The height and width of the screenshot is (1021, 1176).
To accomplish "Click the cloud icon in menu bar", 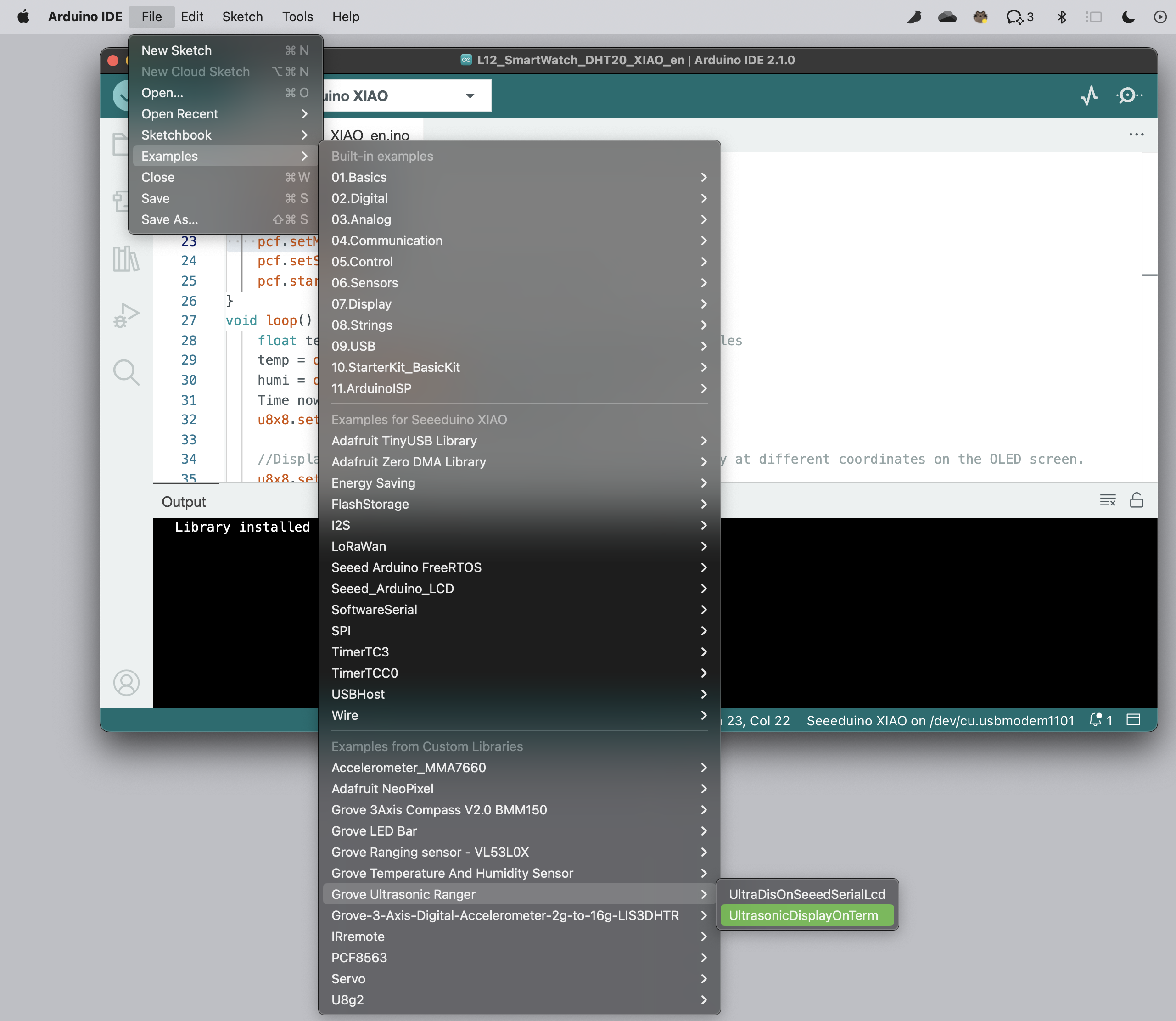I will click(x=947, y=17).
